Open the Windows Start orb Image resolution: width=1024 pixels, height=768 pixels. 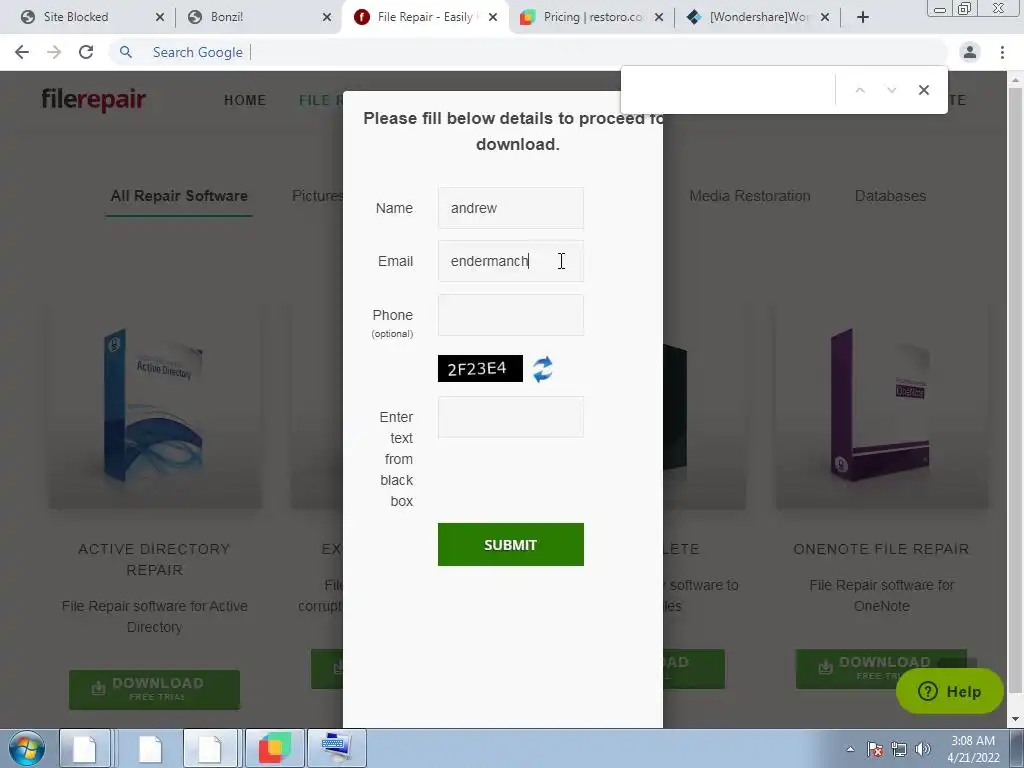27,748
